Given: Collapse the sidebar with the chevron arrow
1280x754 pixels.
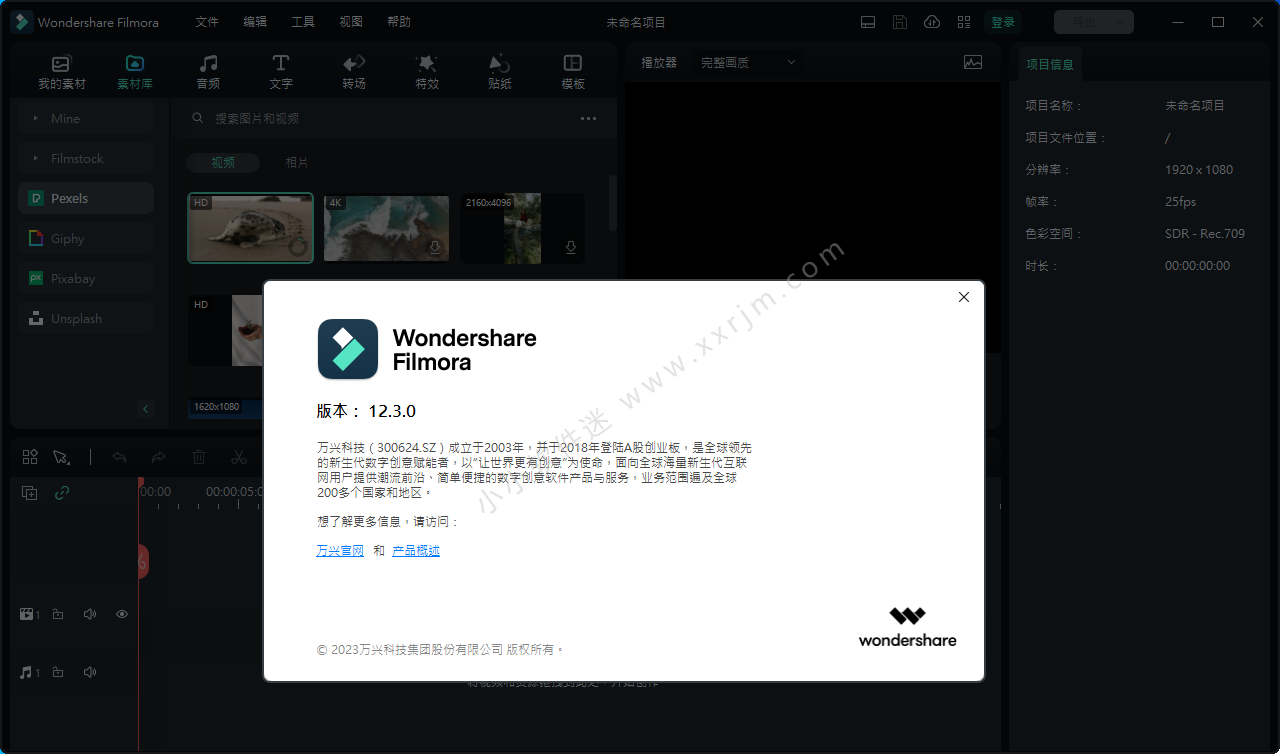Looking at the screenshot, I should click(145, 408).
